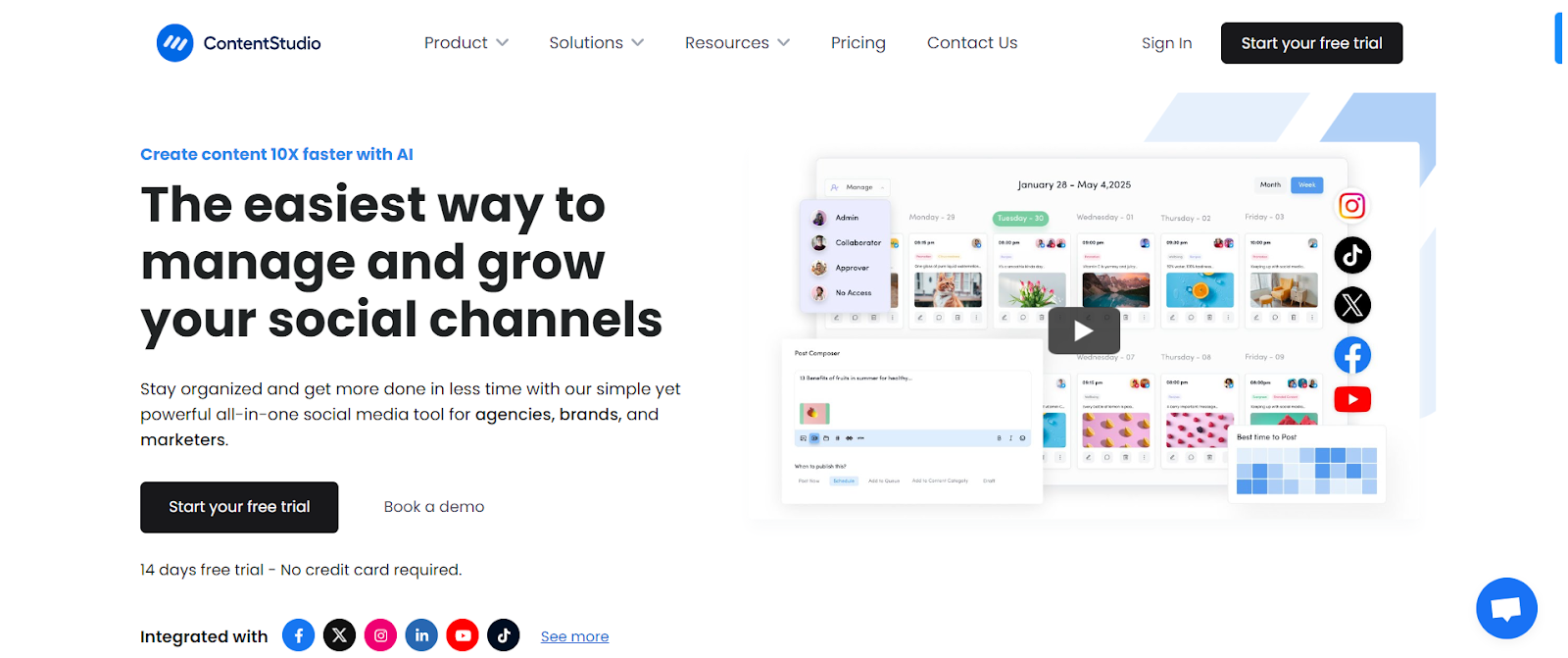Select the Week view tab in the preview
The image size is (1568, 658).
[x=1307, y=184]
